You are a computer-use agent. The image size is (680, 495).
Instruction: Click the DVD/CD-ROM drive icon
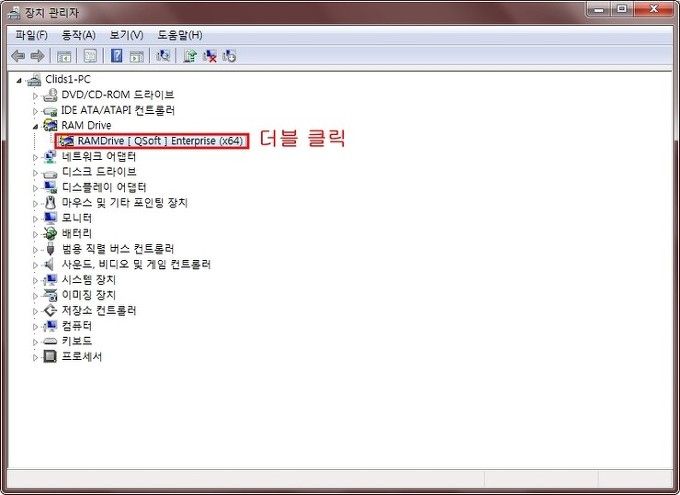[x=50, y=95]
